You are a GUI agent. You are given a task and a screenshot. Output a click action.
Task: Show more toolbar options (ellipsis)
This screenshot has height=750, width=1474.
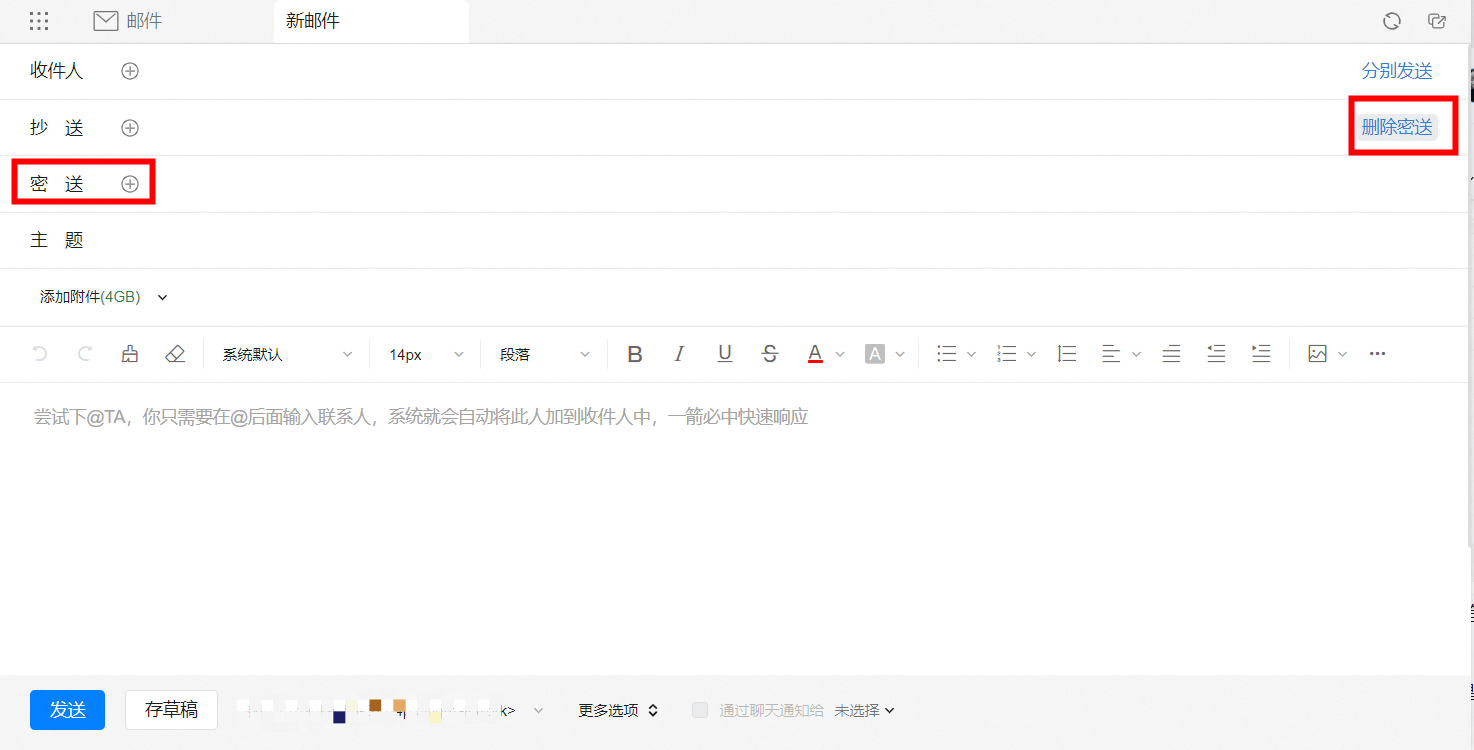coord(1378,354)
